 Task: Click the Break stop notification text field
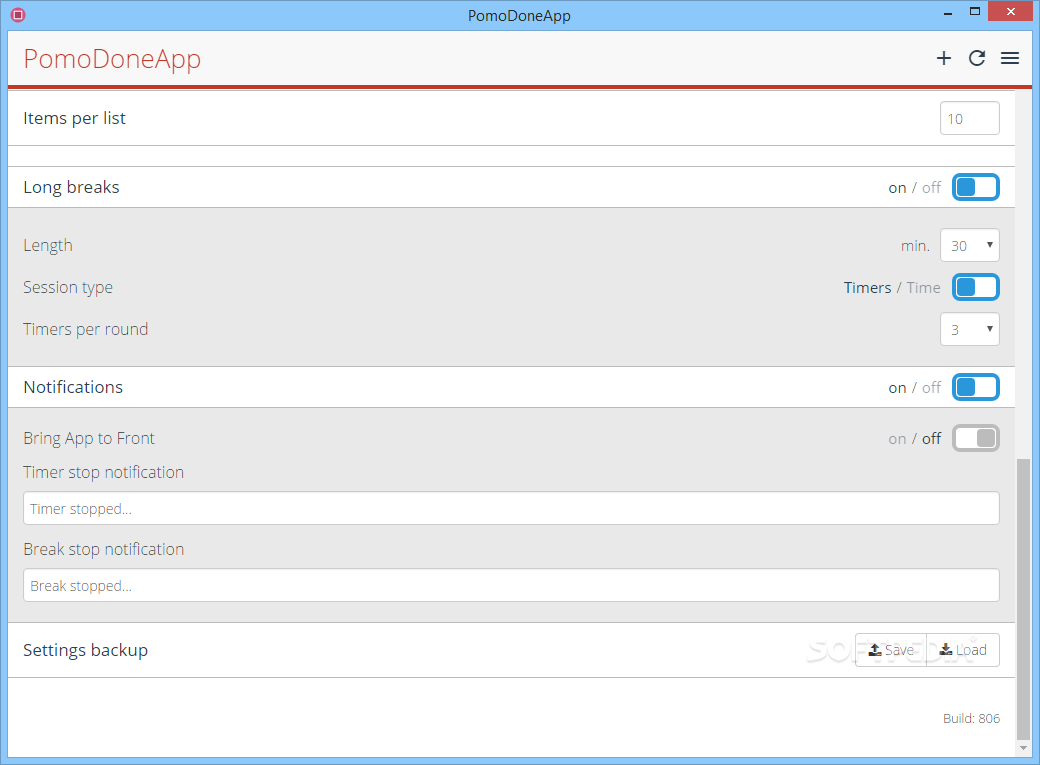pos(511,585)
